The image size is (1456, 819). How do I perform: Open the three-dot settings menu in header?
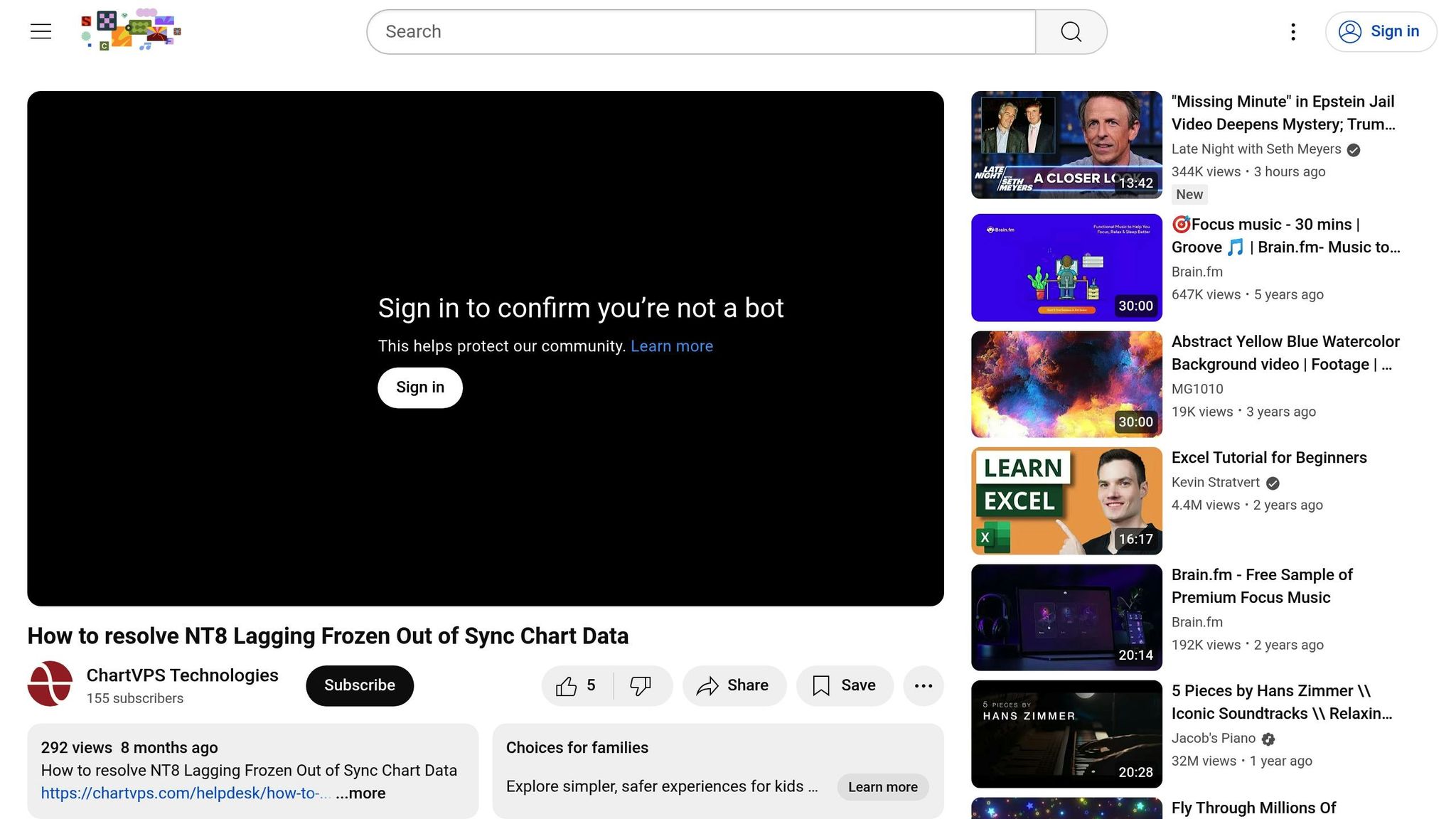coord(1293,32)
